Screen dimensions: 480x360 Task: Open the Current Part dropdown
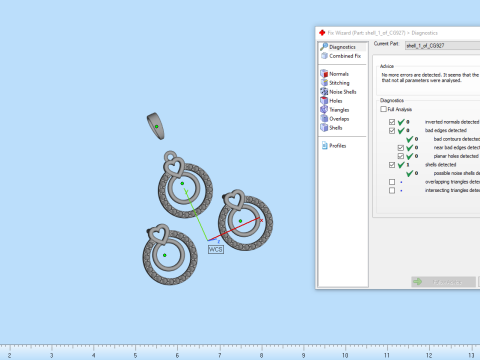(x=442, y=46)
